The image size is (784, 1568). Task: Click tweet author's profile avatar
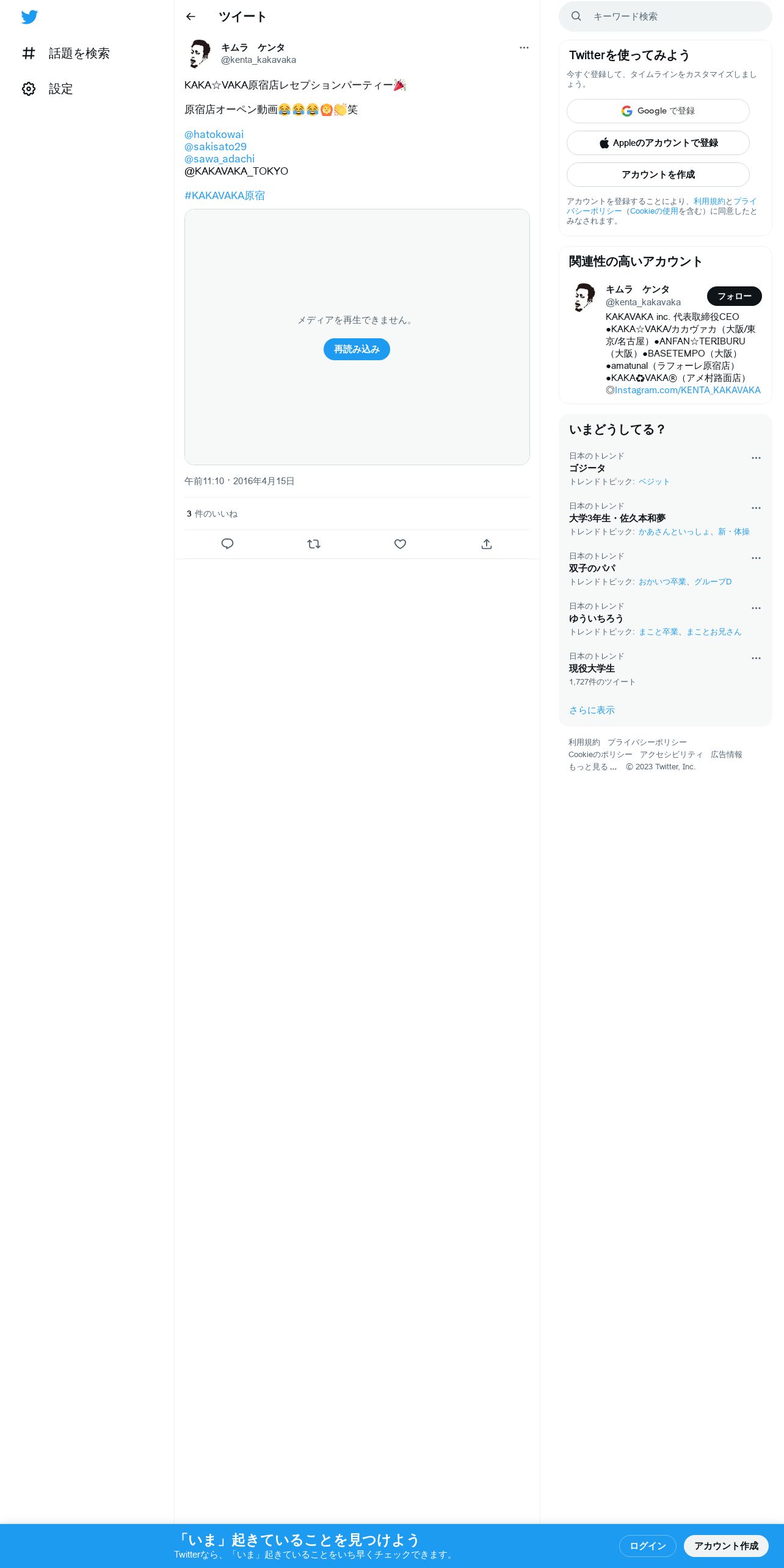point(199,54)
